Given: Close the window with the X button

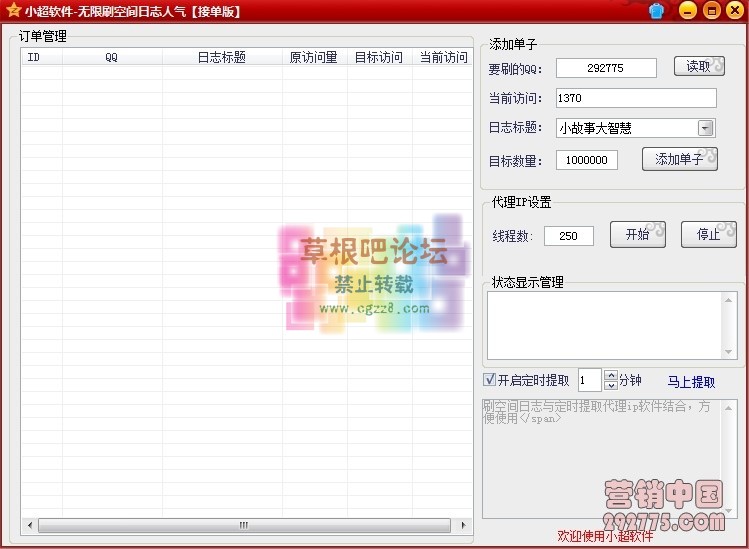Looking at the screenshot, I should [x=735, y=10].
